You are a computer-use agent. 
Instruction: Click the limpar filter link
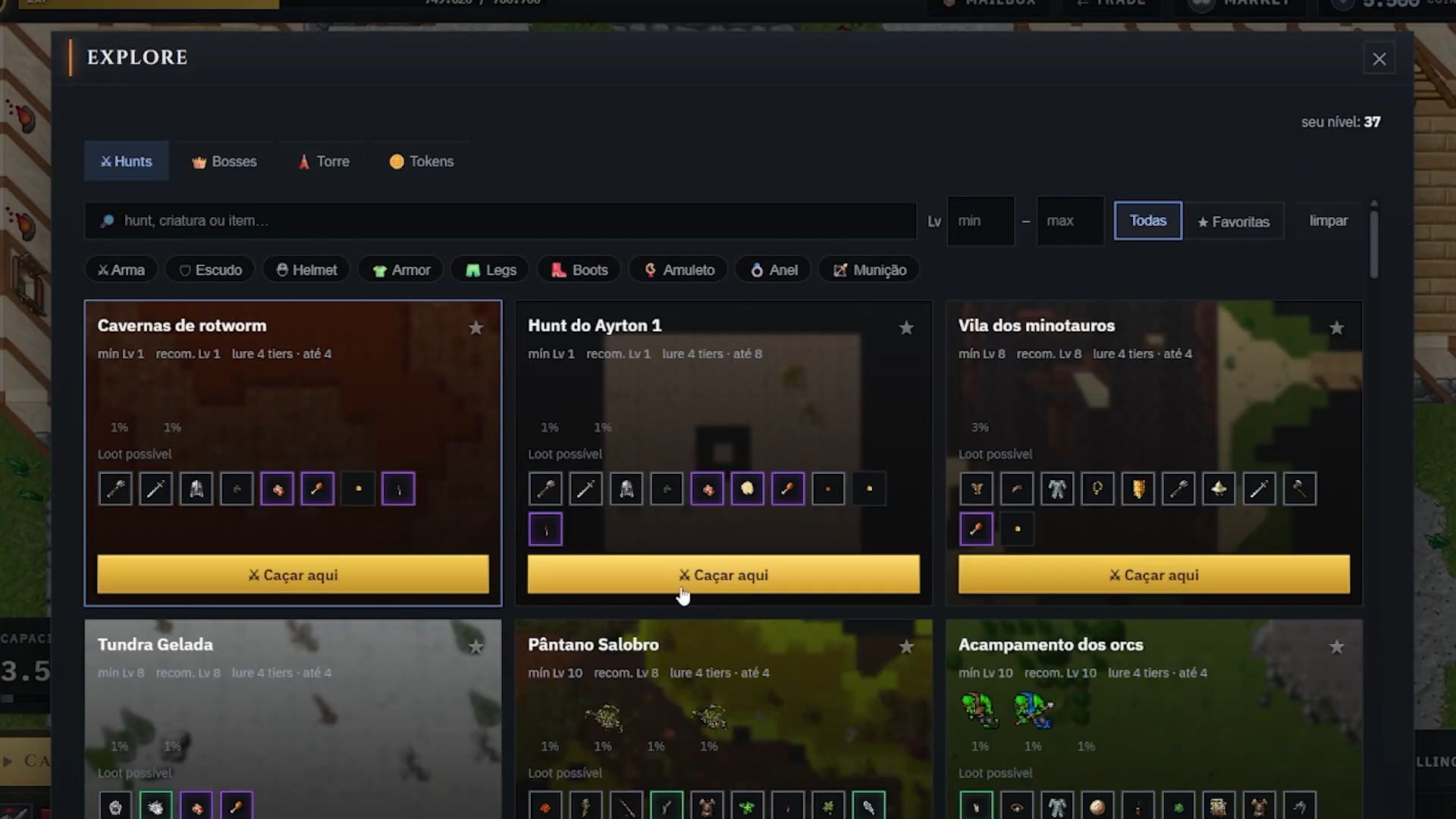click(1328, 221)
